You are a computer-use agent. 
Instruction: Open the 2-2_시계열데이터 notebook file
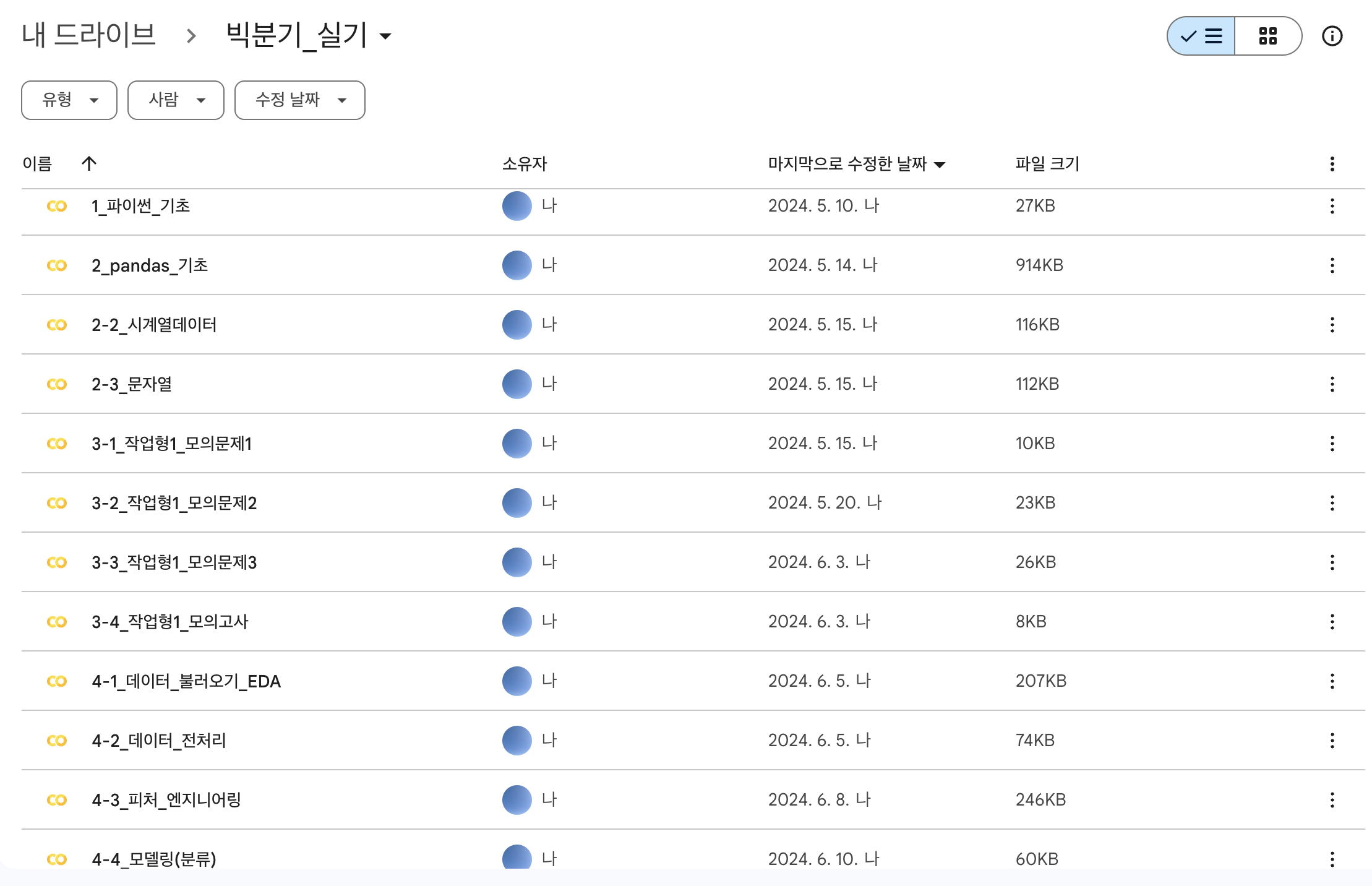pos(154,325)
